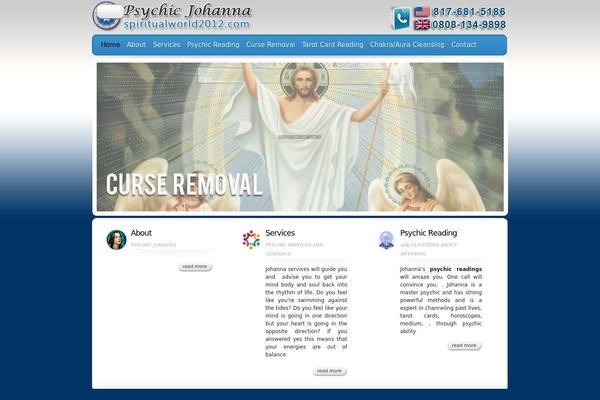Click read more under Services text
Viewport: 600px width, 400px height.
[x=329, y=371]
